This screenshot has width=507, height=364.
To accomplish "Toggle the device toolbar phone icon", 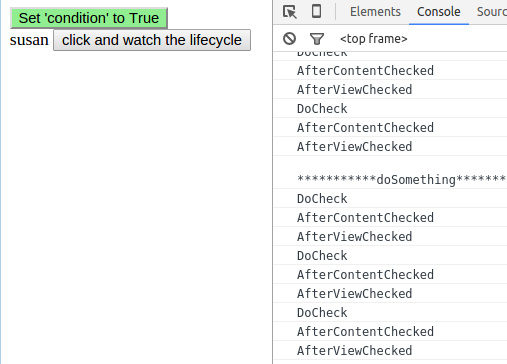I will click(316, 11).
